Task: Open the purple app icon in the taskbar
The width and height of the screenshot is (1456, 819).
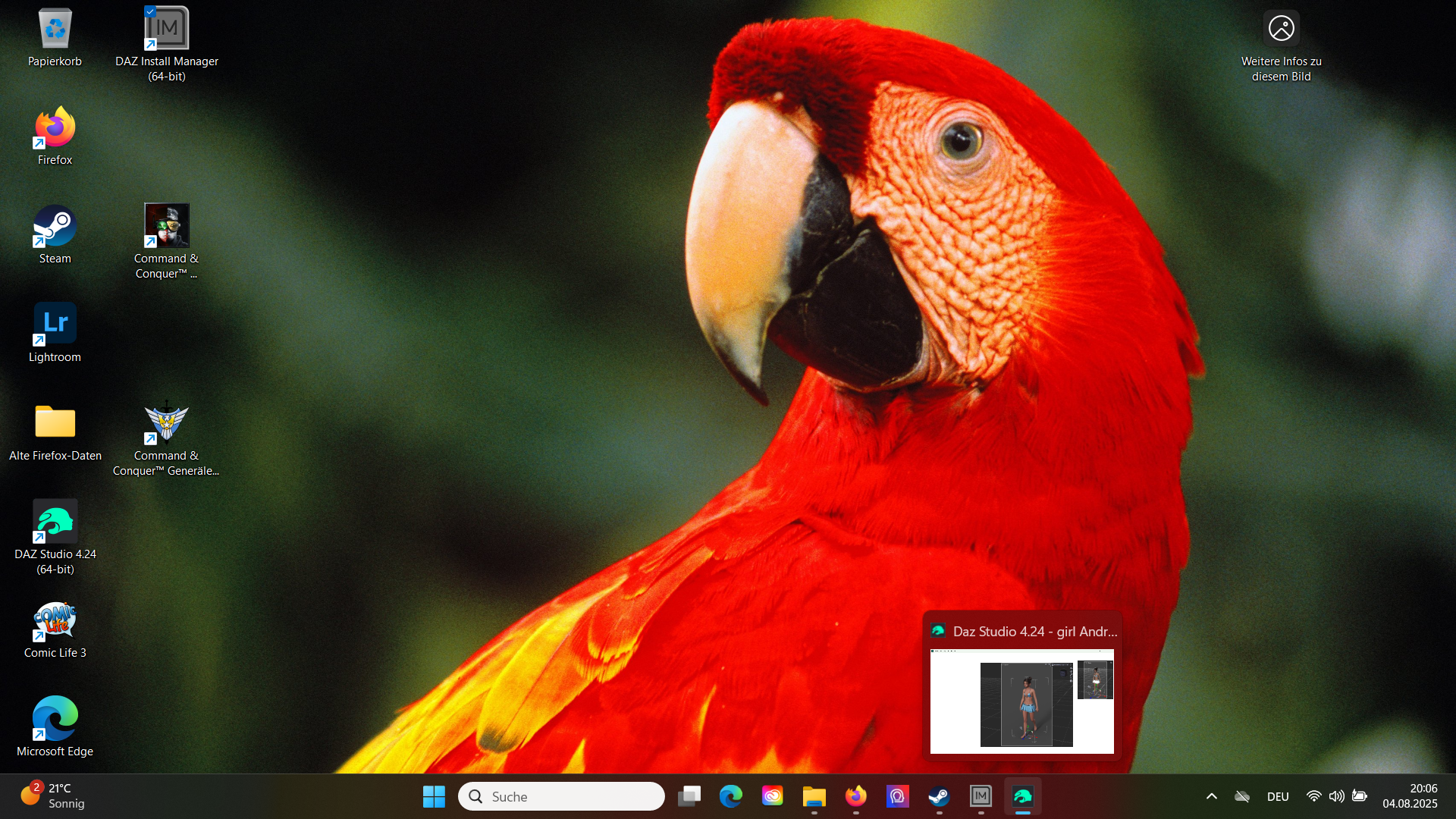Action: click(x=898, y=796)
